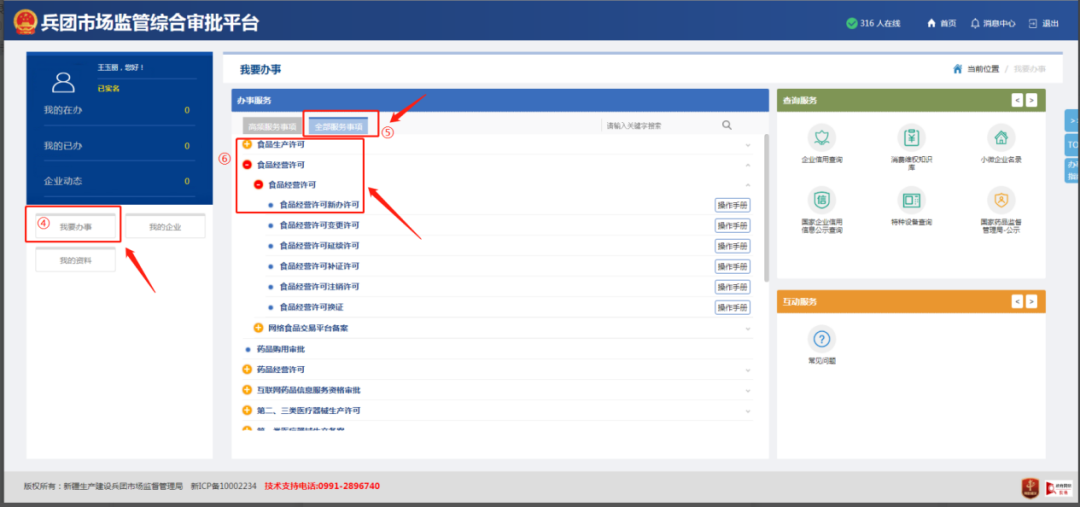Select 食品经营许可延续许可 item
Viewport: 1080px width, 507px height.
pyautogui.click(x=319, y=246)
